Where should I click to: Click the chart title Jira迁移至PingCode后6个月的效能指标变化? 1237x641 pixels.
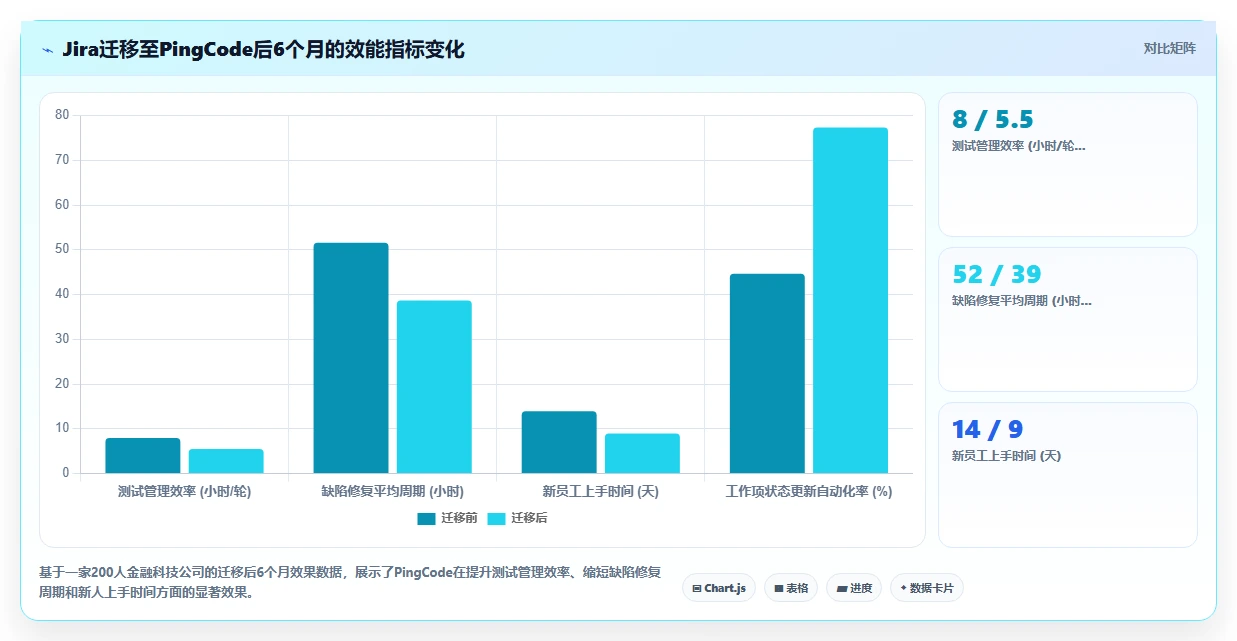(x=263, y=49)
